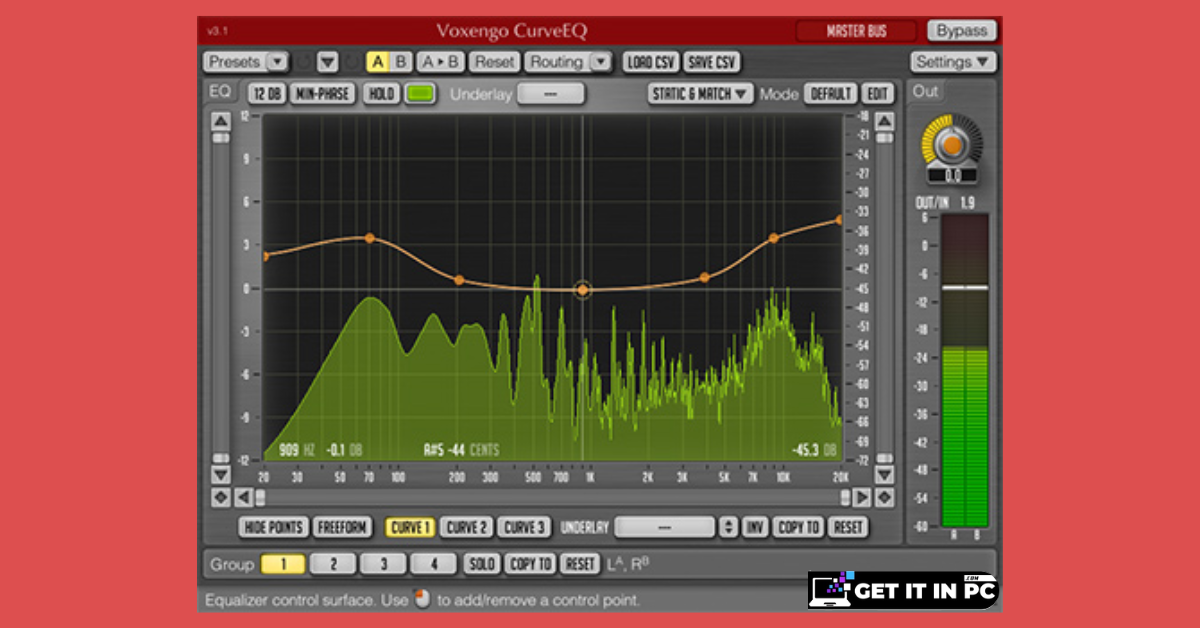Click the right diamond zoom-reset icon
This screenshot has width=1200, height=628.
point(884,497)
